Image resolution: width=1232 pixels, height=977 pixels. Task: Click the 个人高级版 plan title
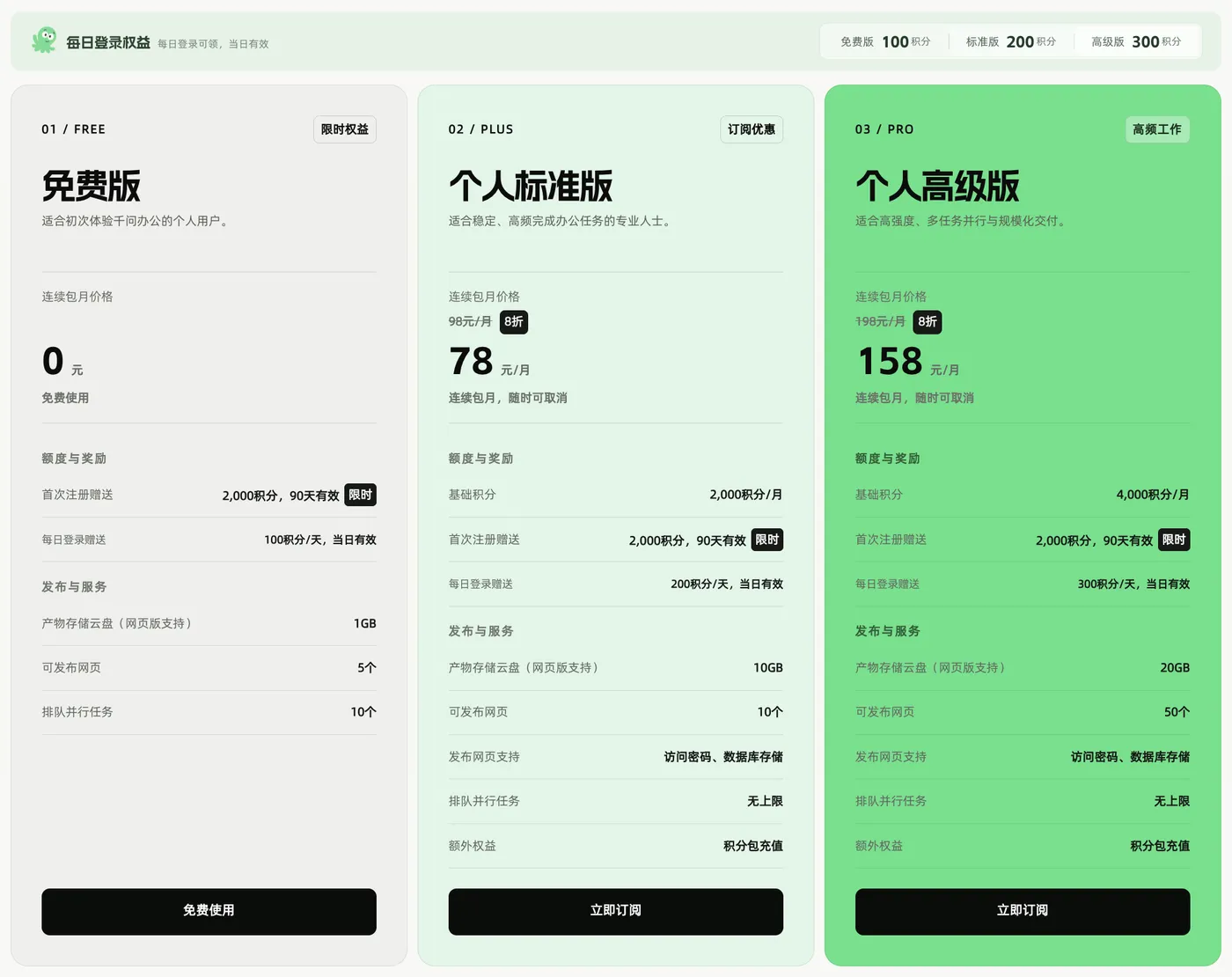click(937, 186)
